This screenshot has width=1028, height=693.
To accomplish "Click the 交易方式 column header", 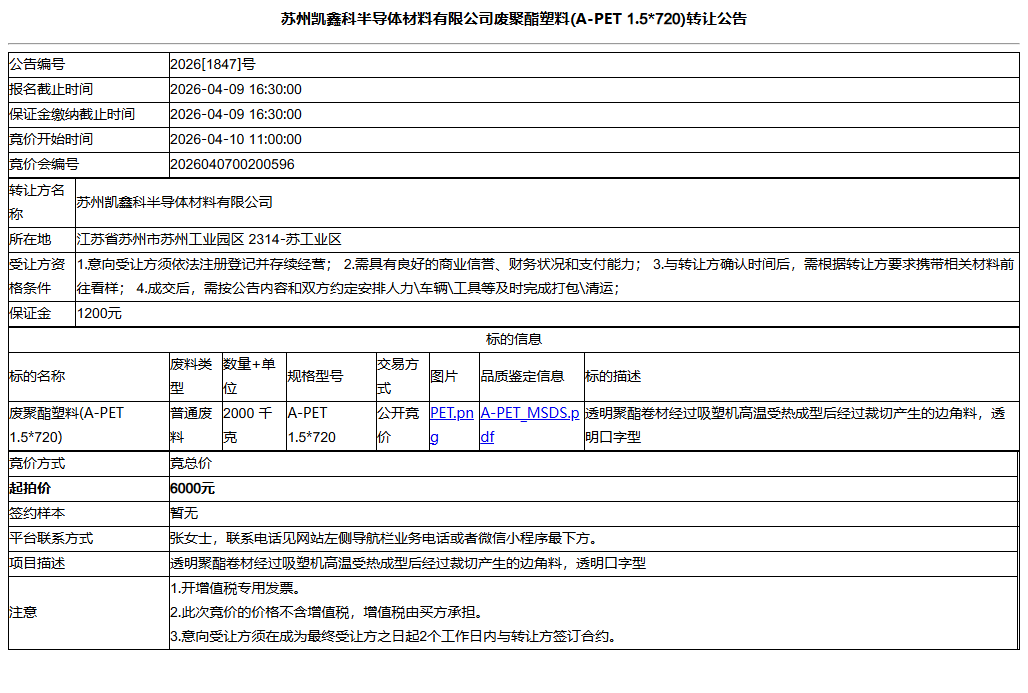I will tap(398, 376).
